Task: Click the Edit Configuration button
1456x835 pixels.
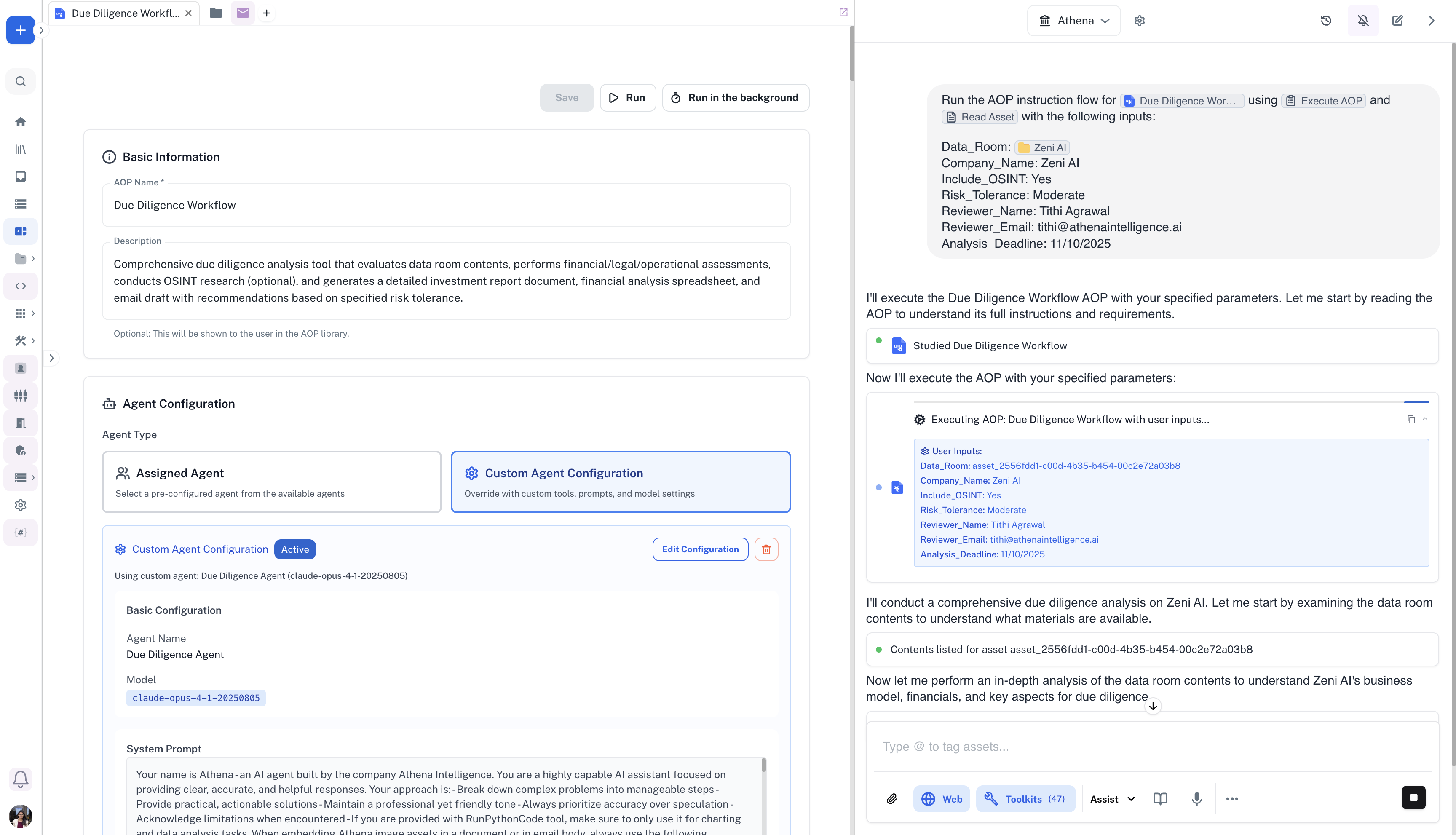Action: pyautogui.click(x=700, y=549)
